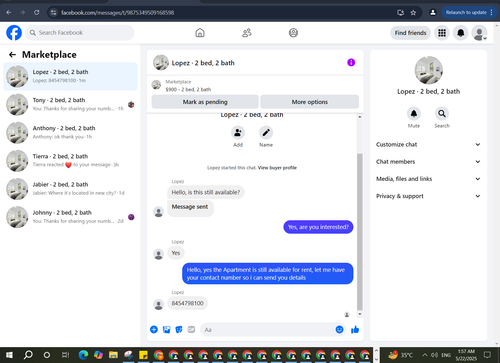Toggle the purple conversation information icon
Screen dimensions: 500x363
351,62
